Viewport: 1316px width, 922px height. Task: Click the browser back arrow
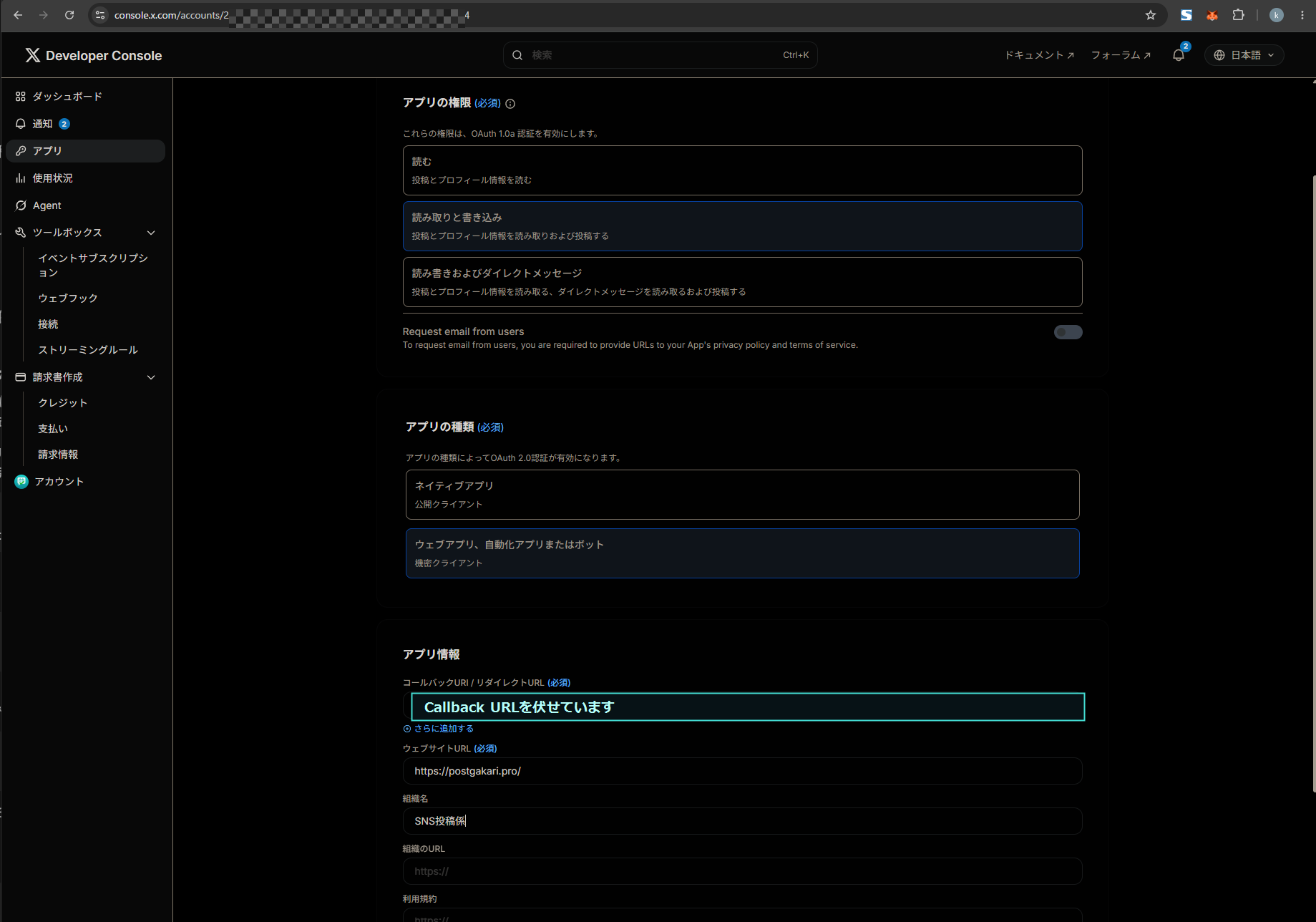[x=18, y=15]
